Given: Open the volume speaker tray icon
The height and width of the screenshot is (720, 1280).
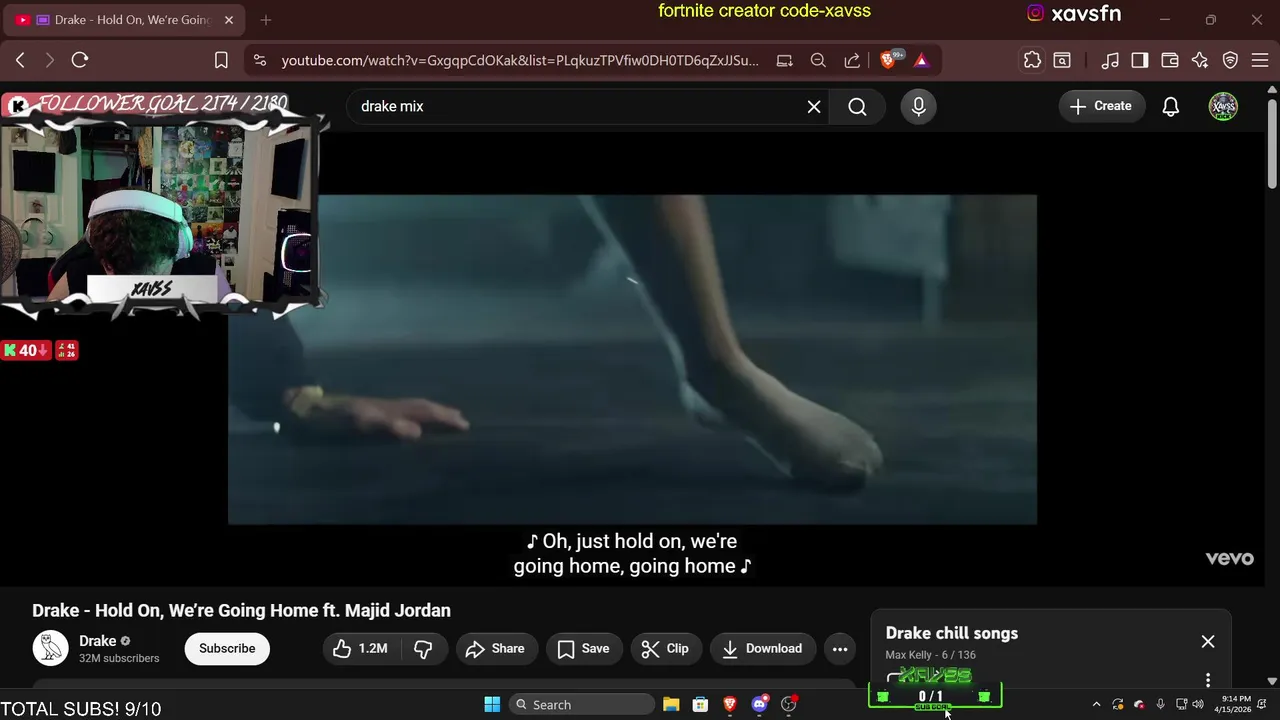Looking at the screenshot, I should [1198, 705].
